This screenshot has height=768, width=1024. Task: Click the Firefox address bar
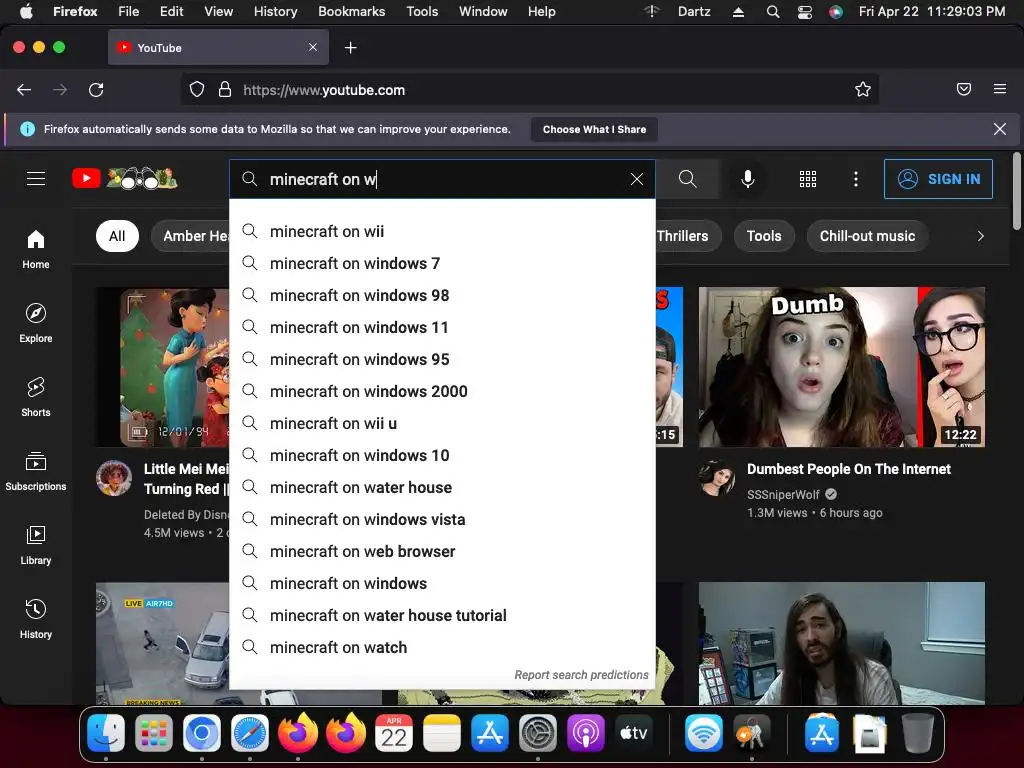click(x=529, y=89)
